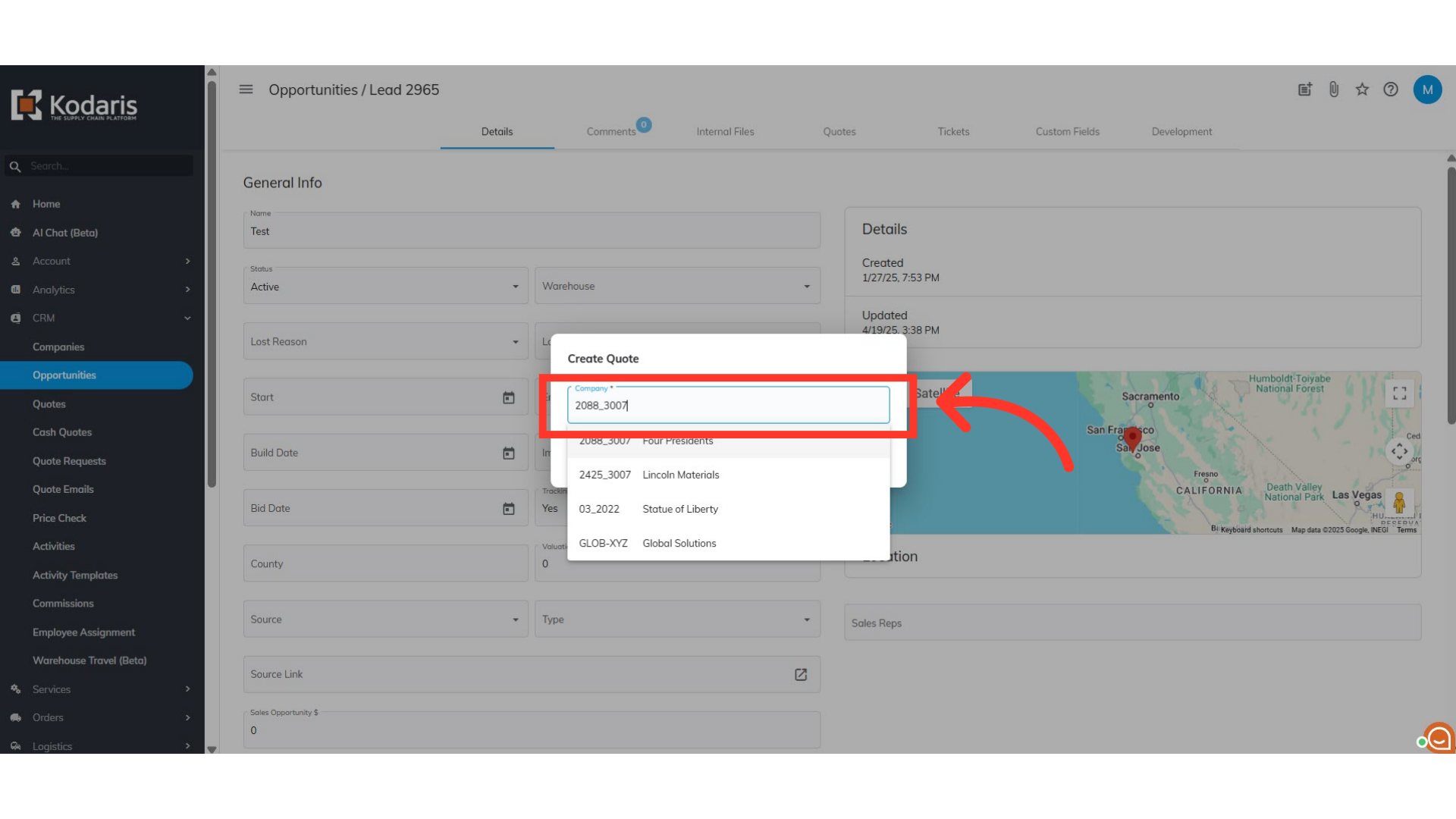Open the Source Link external icon

pyautogui.click(x=801, y=674)
